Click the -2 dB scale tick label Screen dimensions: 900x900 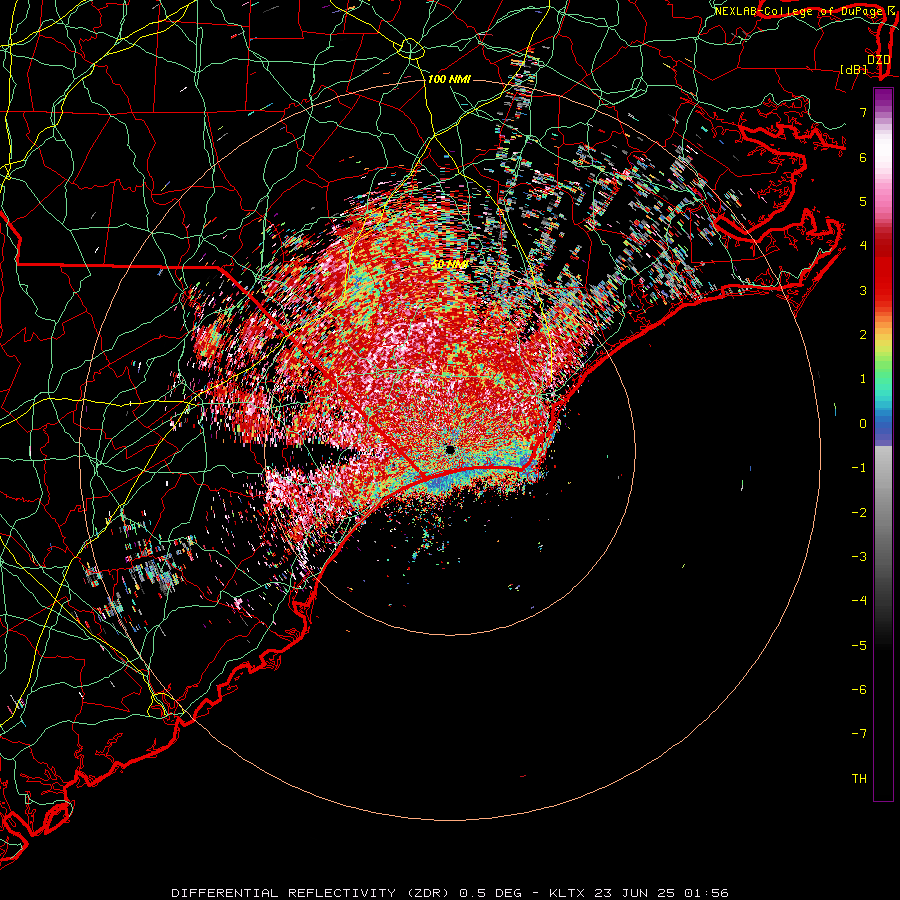click(859, 512)
